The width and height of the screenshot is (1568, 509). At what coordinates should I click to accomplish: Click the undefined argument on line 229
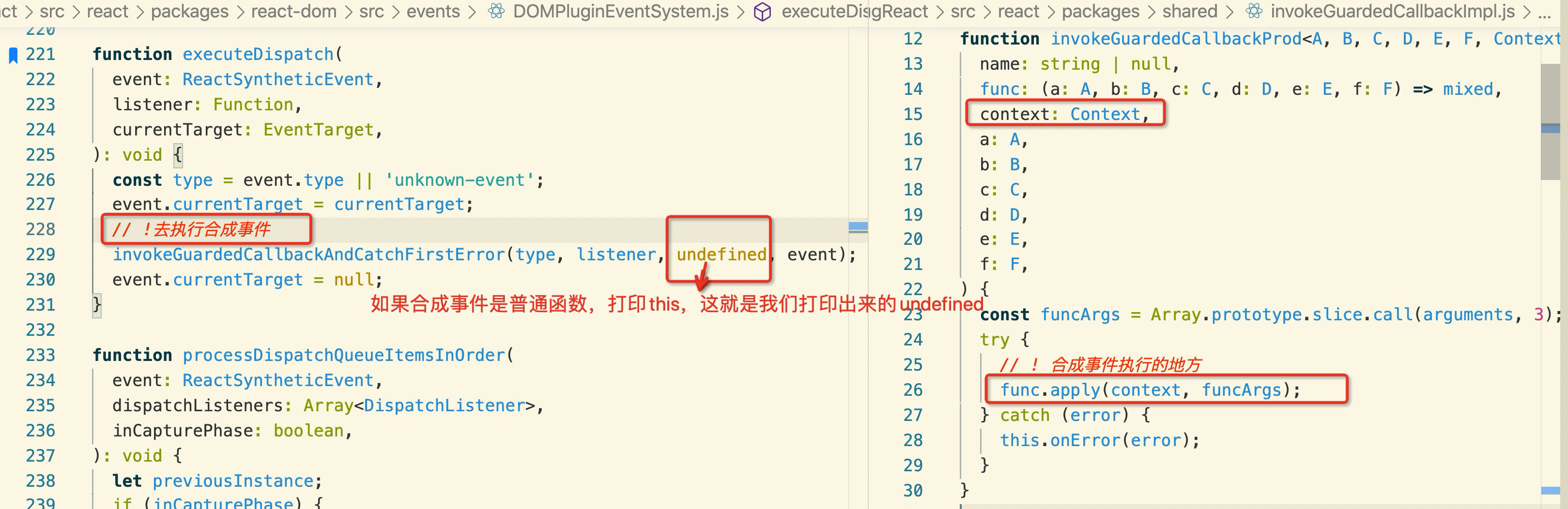click(722, 255)
